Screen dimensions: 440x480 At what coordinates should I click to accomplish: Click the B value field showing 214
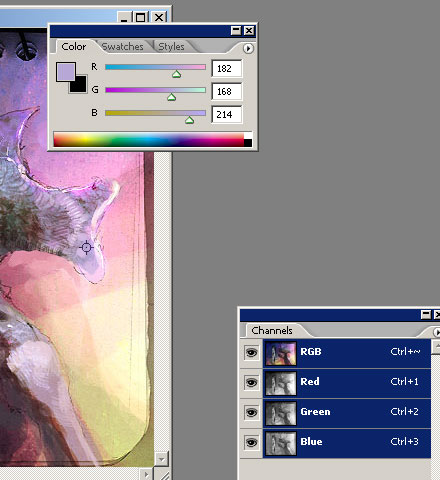226,114
